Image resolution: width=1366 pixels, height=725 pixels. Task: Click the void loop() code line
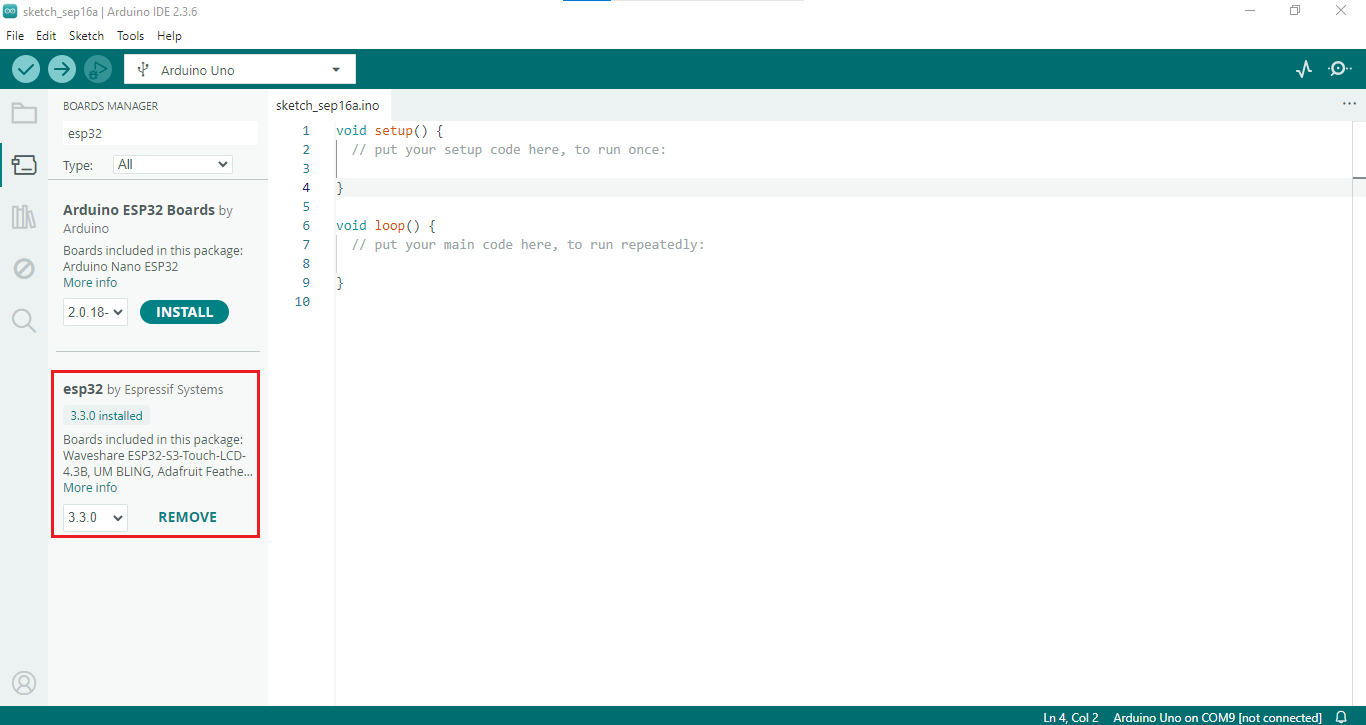click(385, 226)
